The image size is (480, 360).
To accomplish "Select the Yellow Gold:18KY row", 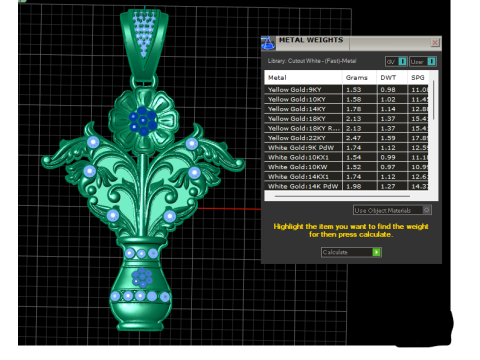I will coord(346,119).
